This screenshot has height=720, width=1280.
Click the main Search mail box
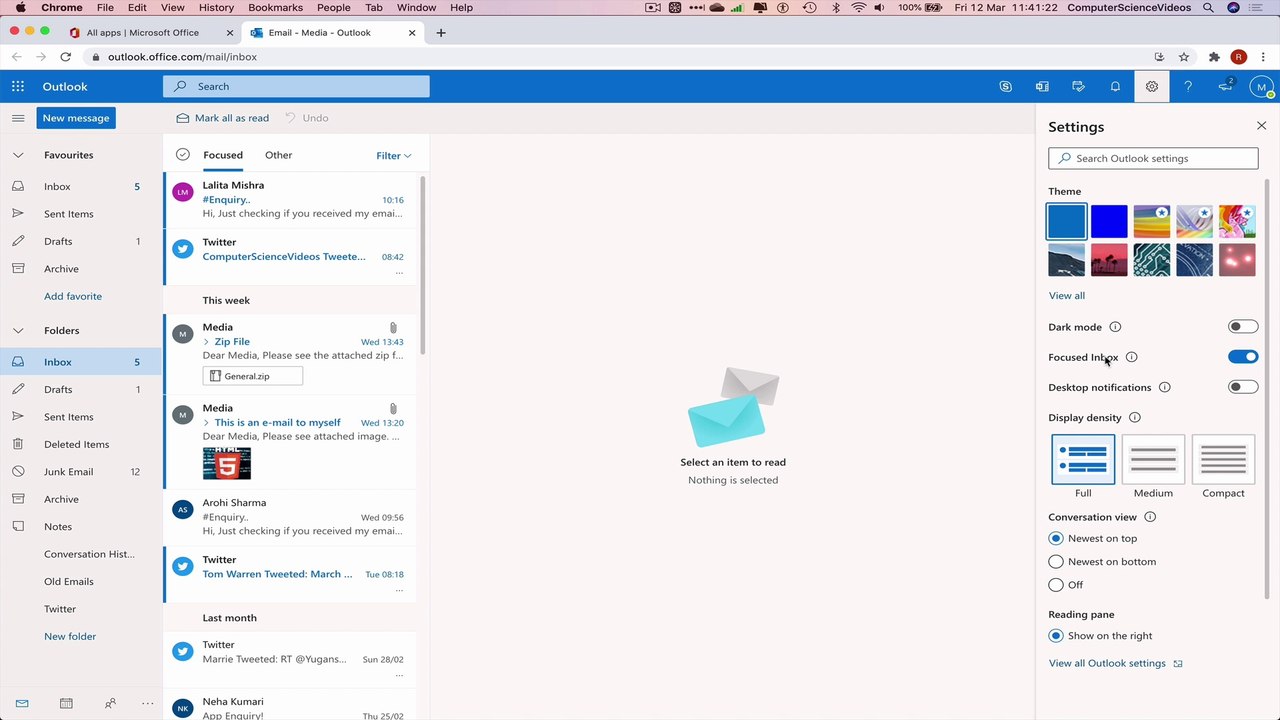point(296,87)
